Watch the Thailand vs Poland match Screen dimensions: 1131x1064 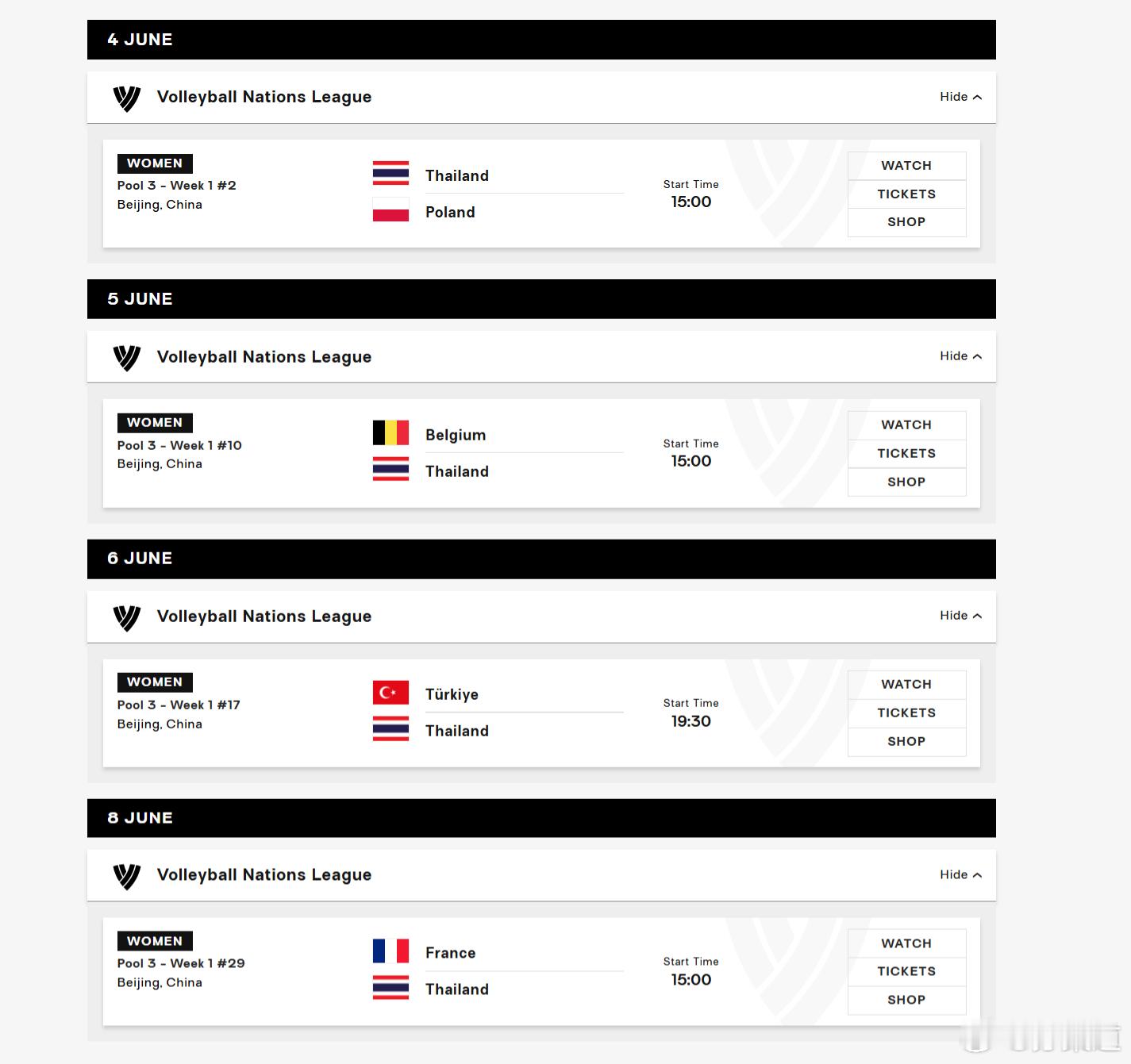point(906,166)
